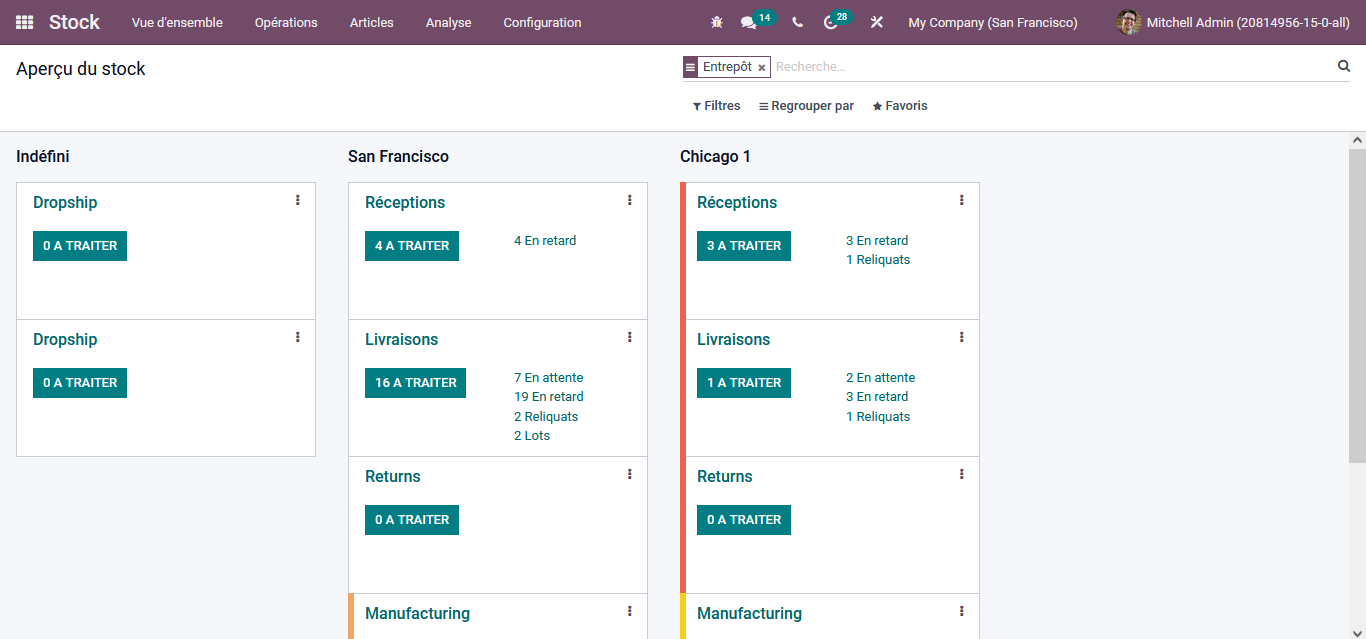Screen dimensions: 1366x639
Task: Click the vertical scrollbar thumb
Action: click(1357, 305)
